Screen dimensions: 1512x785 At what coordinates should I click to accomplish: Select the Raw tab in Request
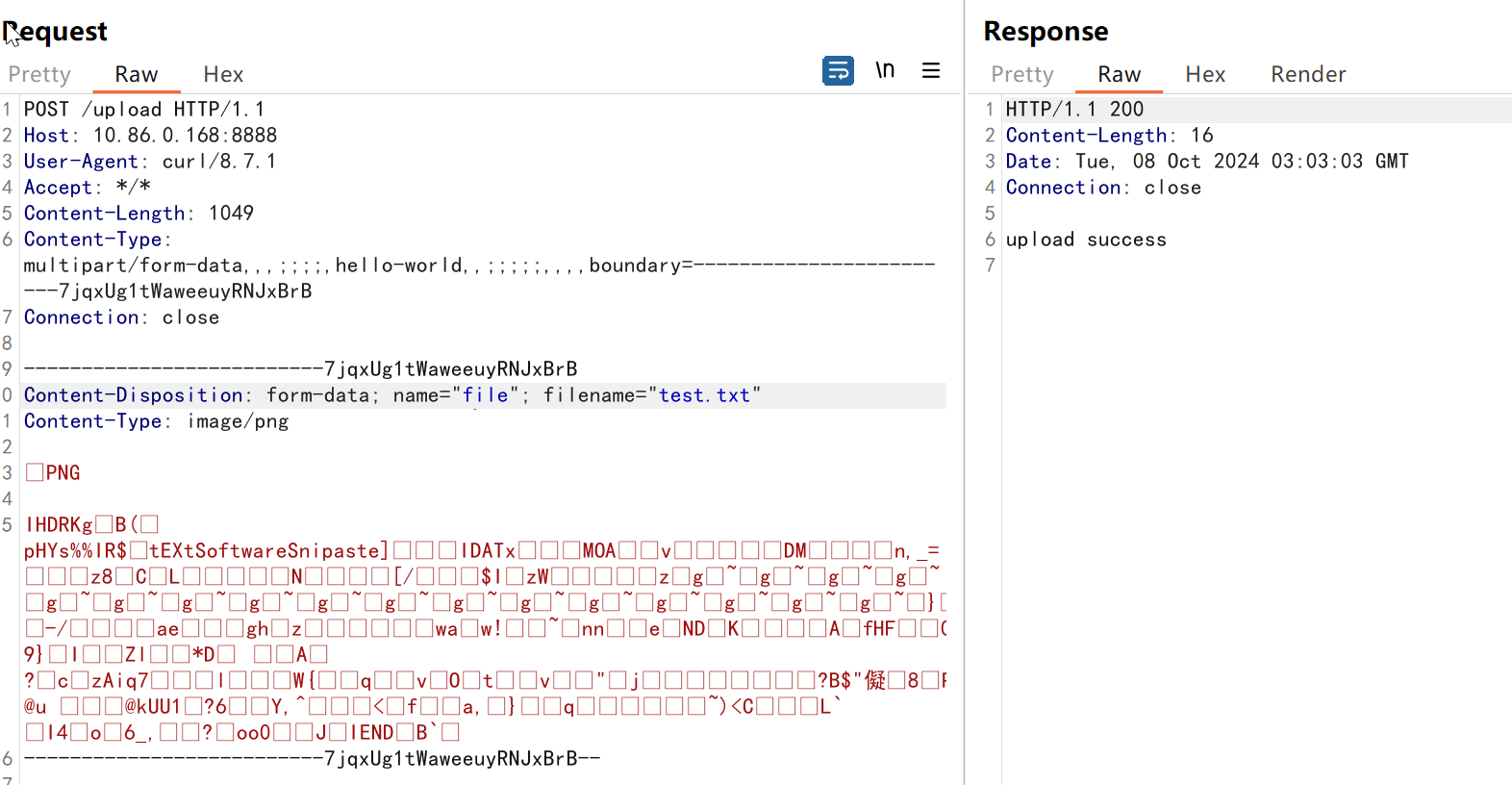coord(136,74)
